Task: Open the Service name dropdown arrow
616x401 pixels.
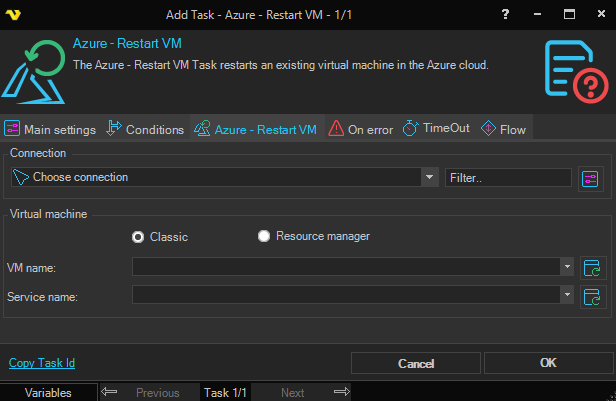Action: click(x=567, y=297)
